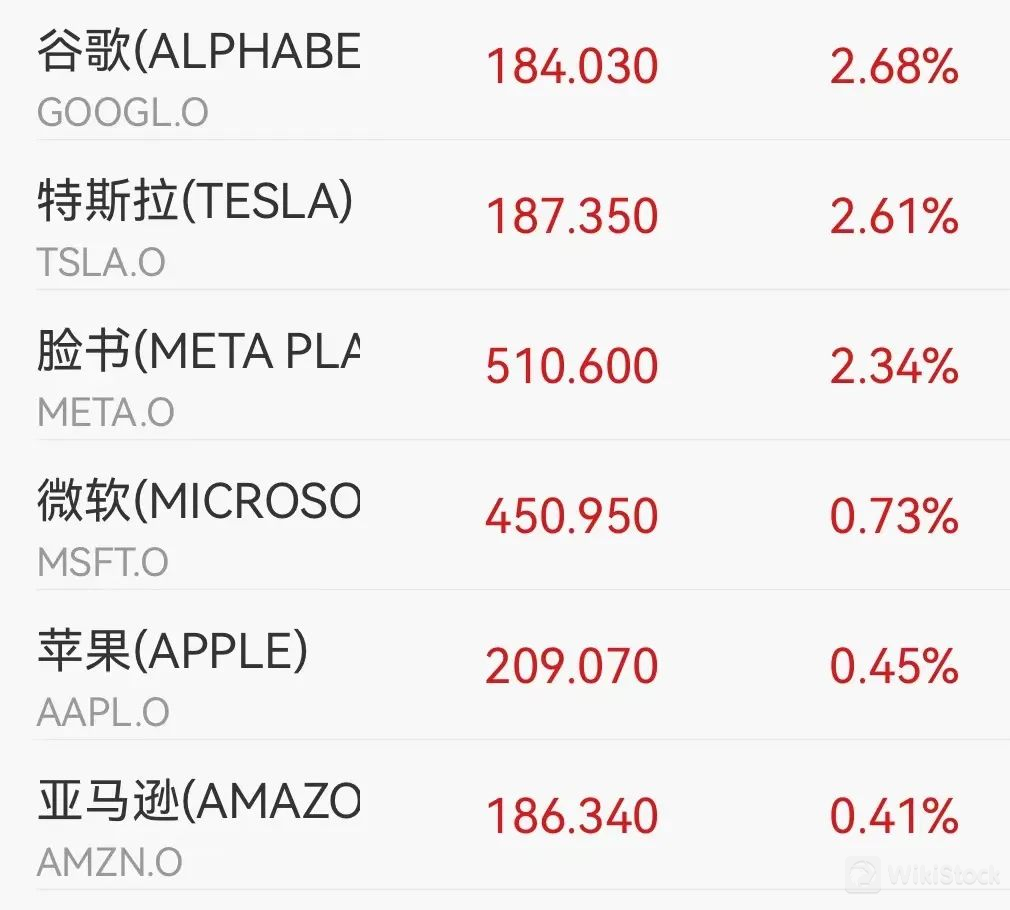Tap Google's price 184.030
This screenshot has height=910, width=1010.
tap(572, 67)
